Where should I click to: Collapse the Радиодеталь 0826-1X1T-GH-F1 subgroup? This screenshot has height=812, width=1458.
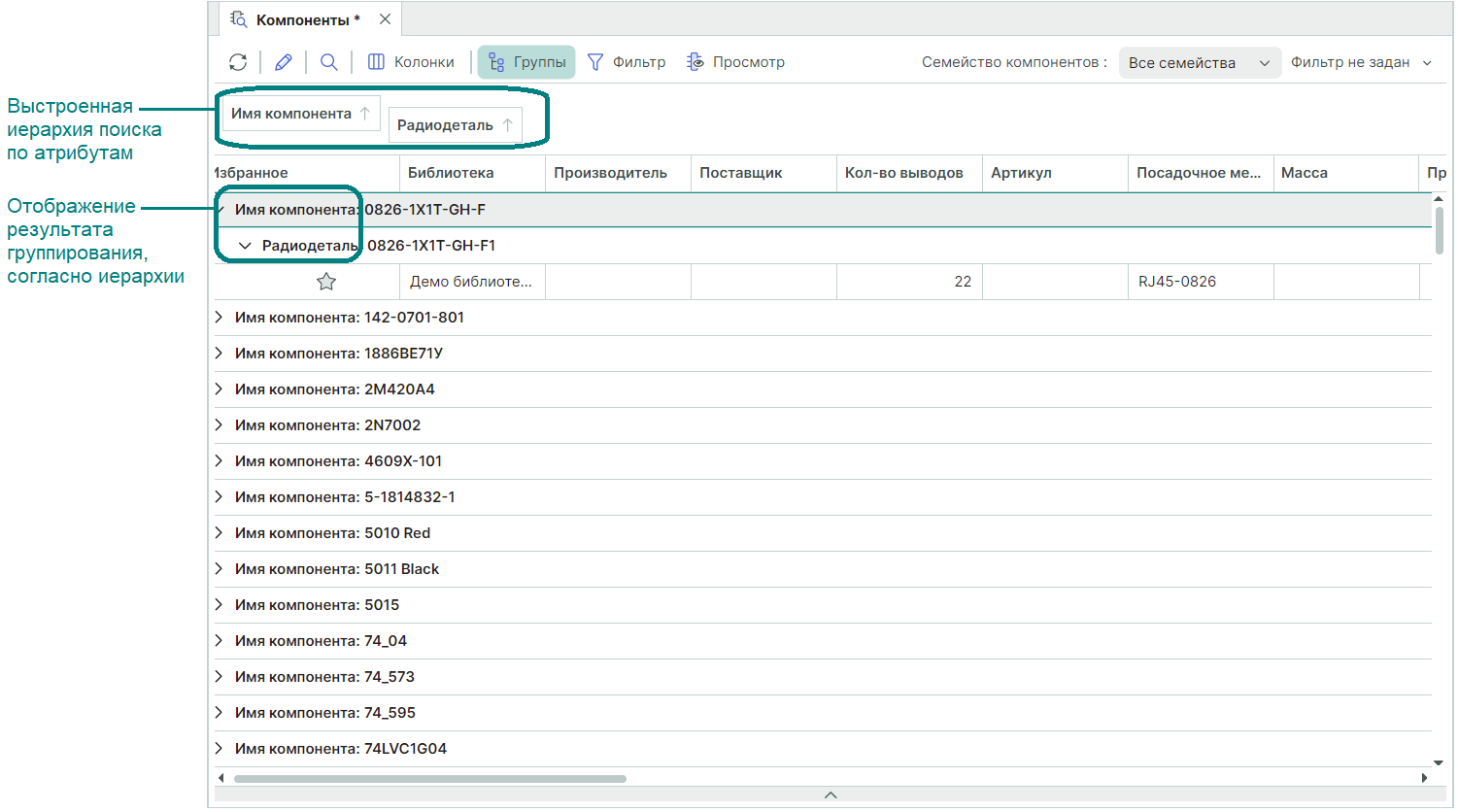pos(245,246)
